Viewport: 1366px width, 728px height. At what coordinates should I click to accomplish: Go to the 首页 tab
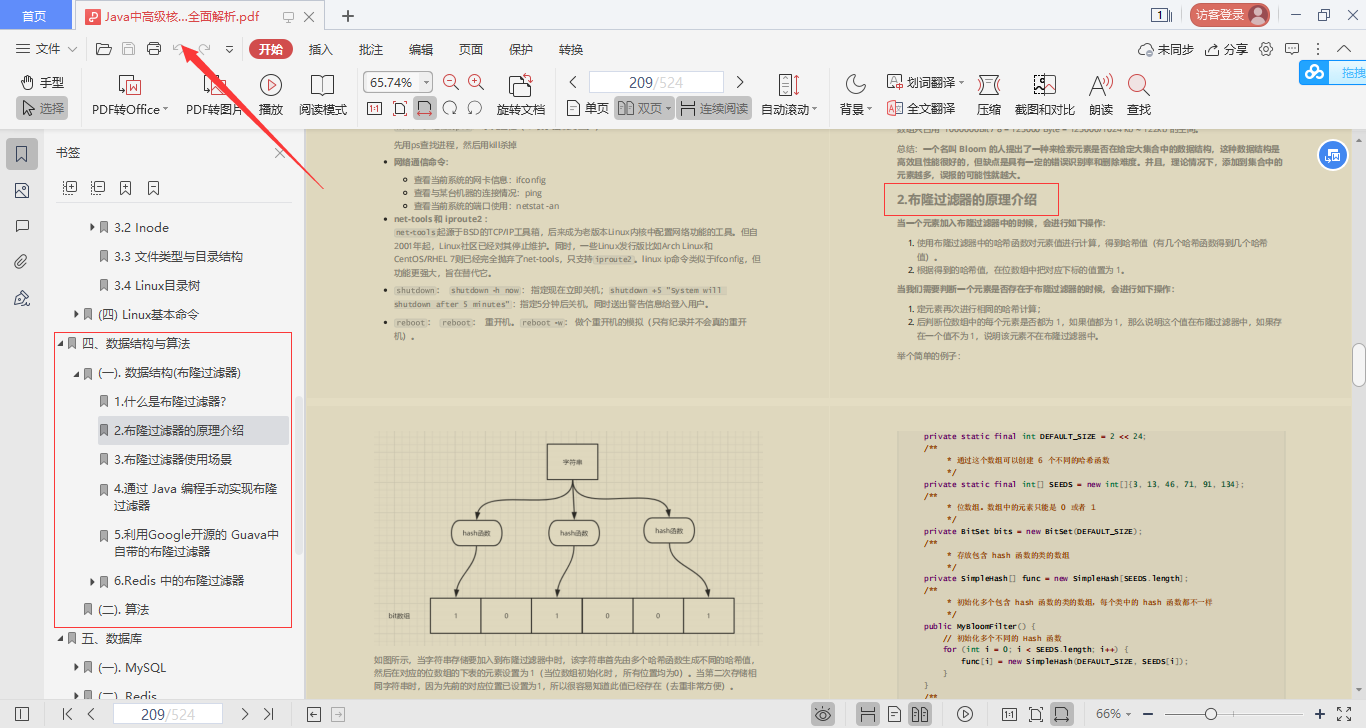(35, 16)
